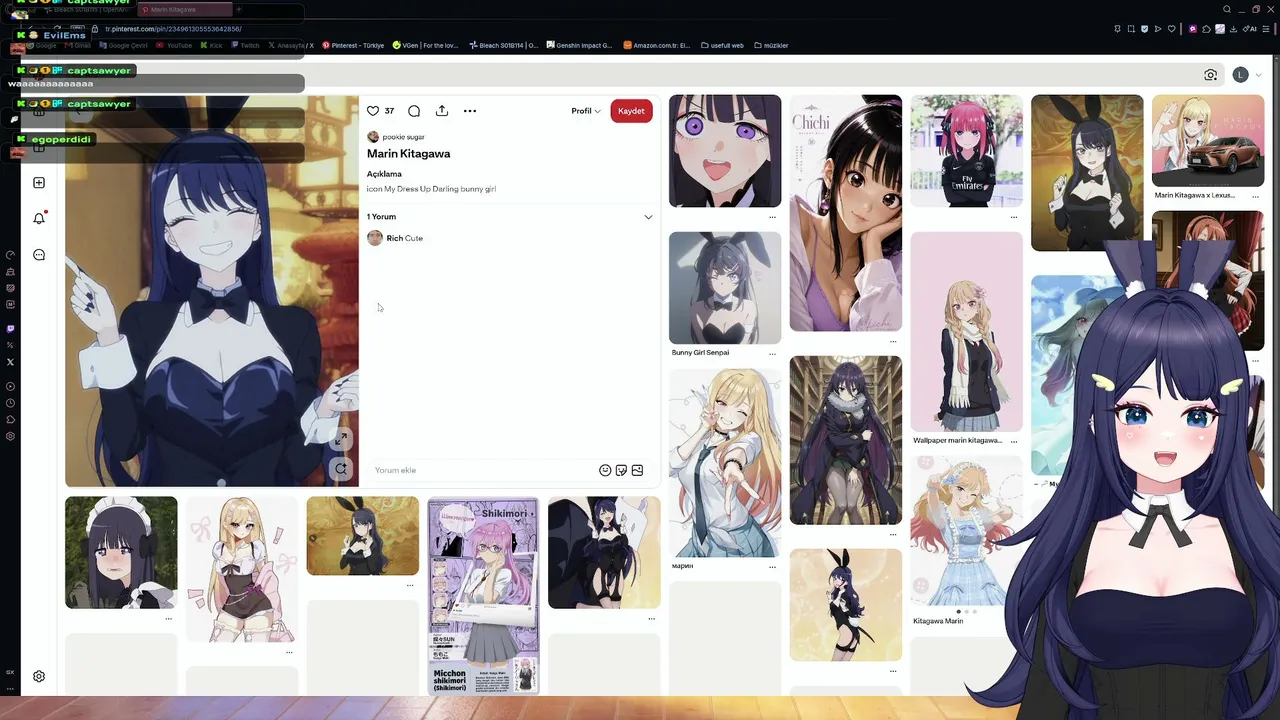Open the pookie sugar profile link
1280x720 pixels.
pos(396,137)
